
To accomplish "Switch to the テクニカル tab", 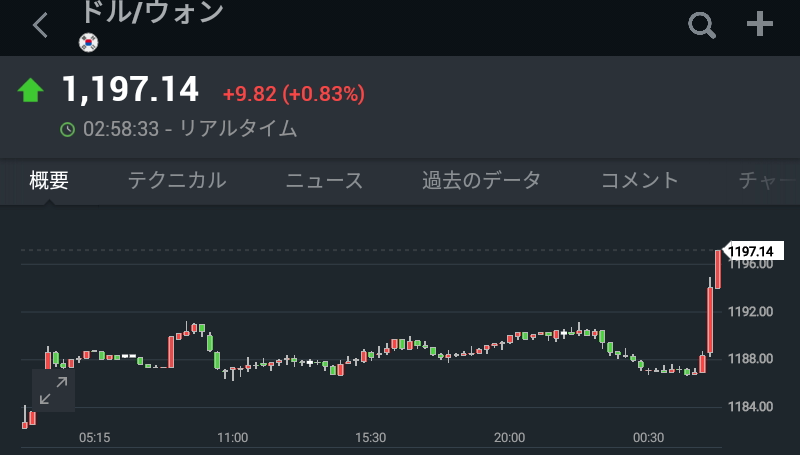I will [x=177, y=181].
